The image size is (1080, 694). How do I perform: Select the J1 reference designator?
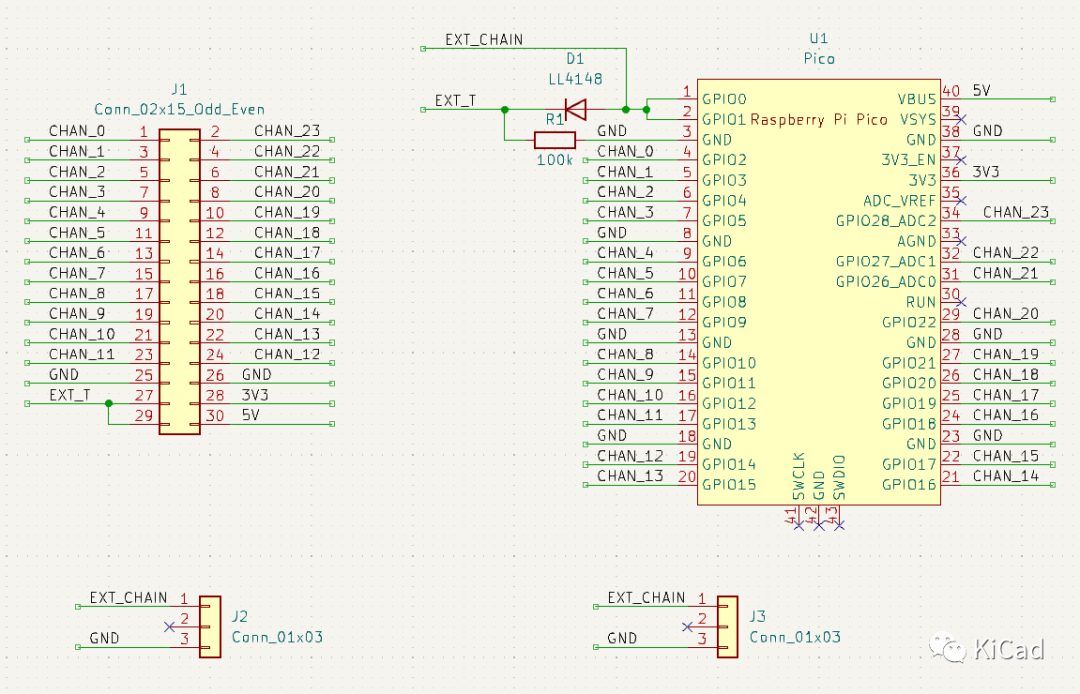click(179, 89)
